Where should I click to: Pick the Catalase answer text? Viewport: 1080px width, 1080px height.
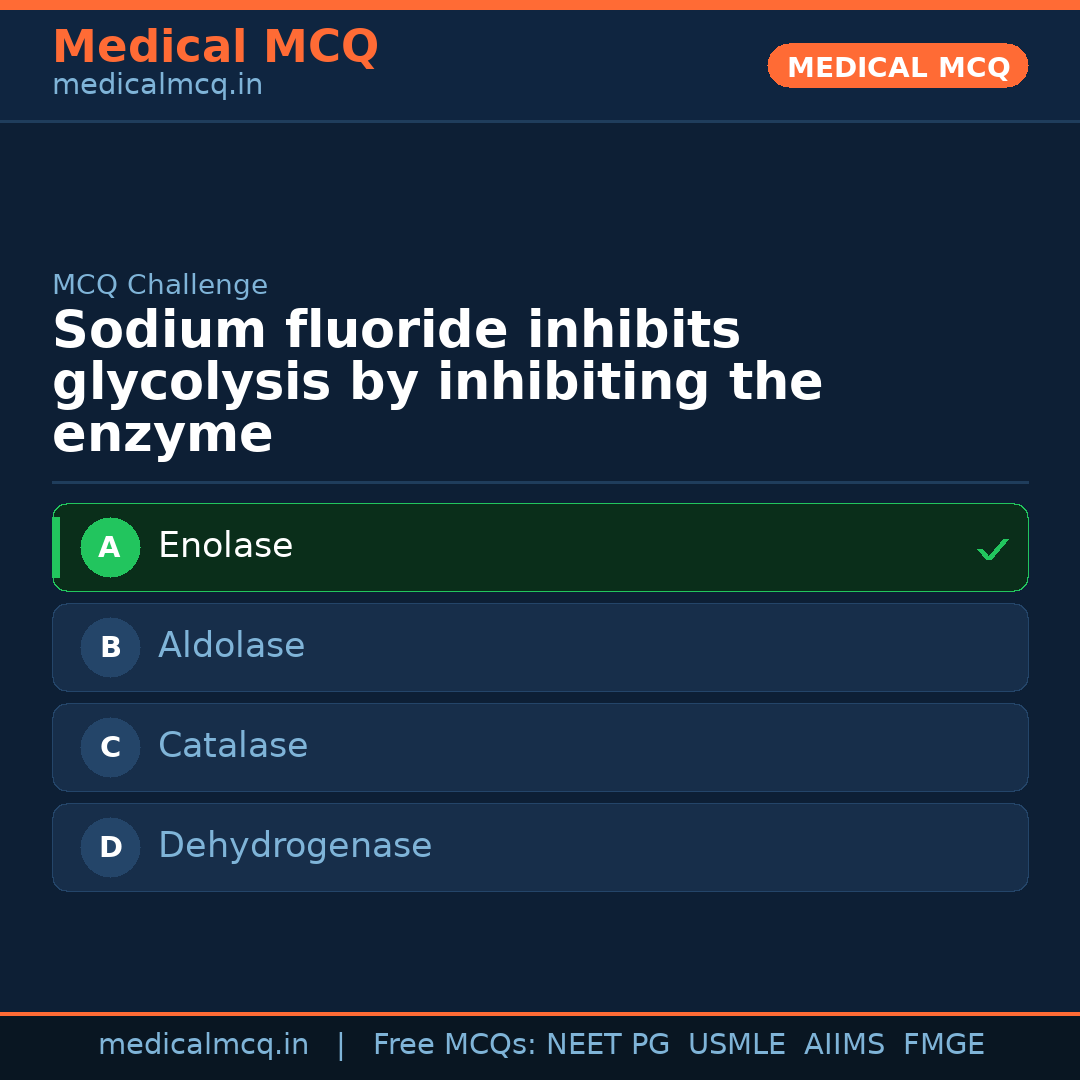233,746
